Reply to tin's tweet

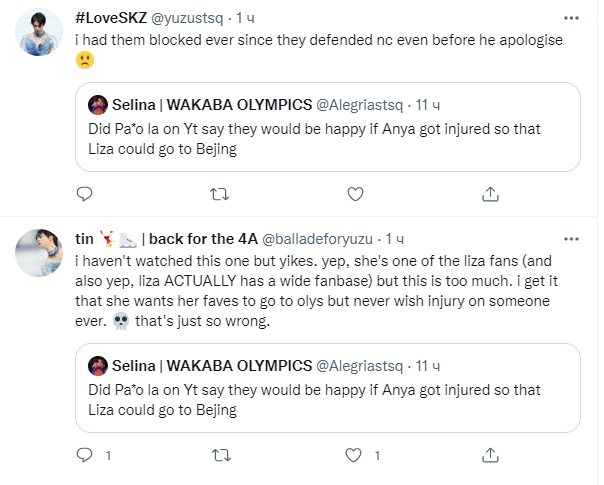coord(86,455)
